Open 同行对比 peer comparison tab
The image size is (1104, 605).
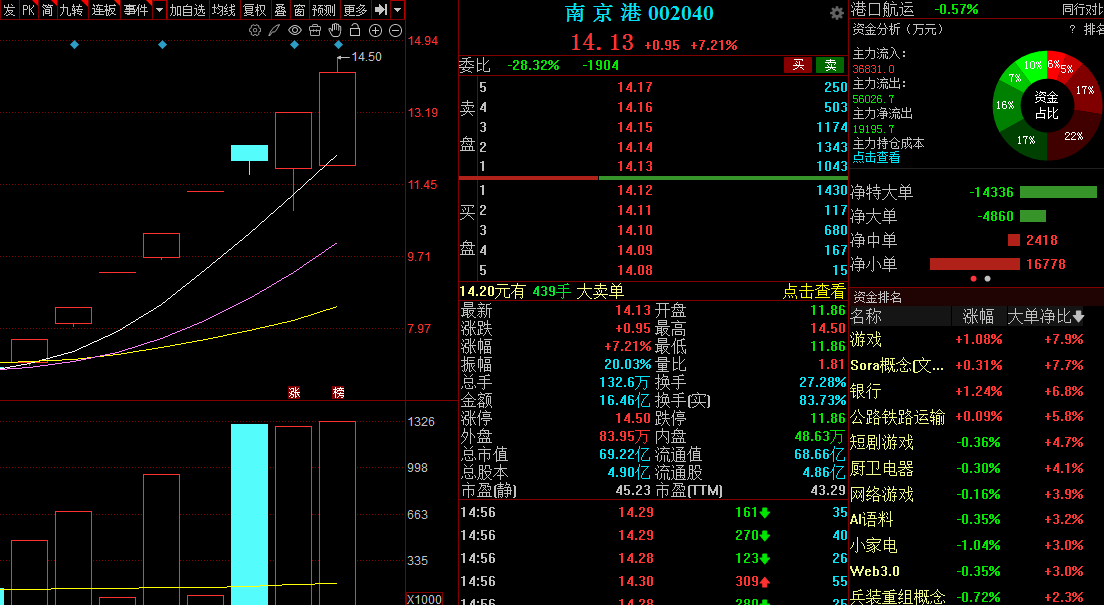coord(1083,9)
